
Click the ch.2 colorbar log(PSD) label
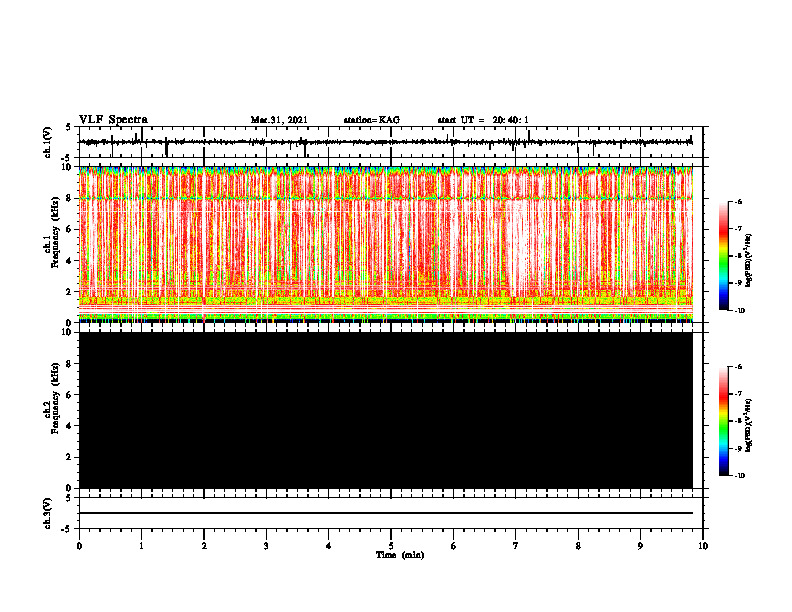[x=749, y=425]
